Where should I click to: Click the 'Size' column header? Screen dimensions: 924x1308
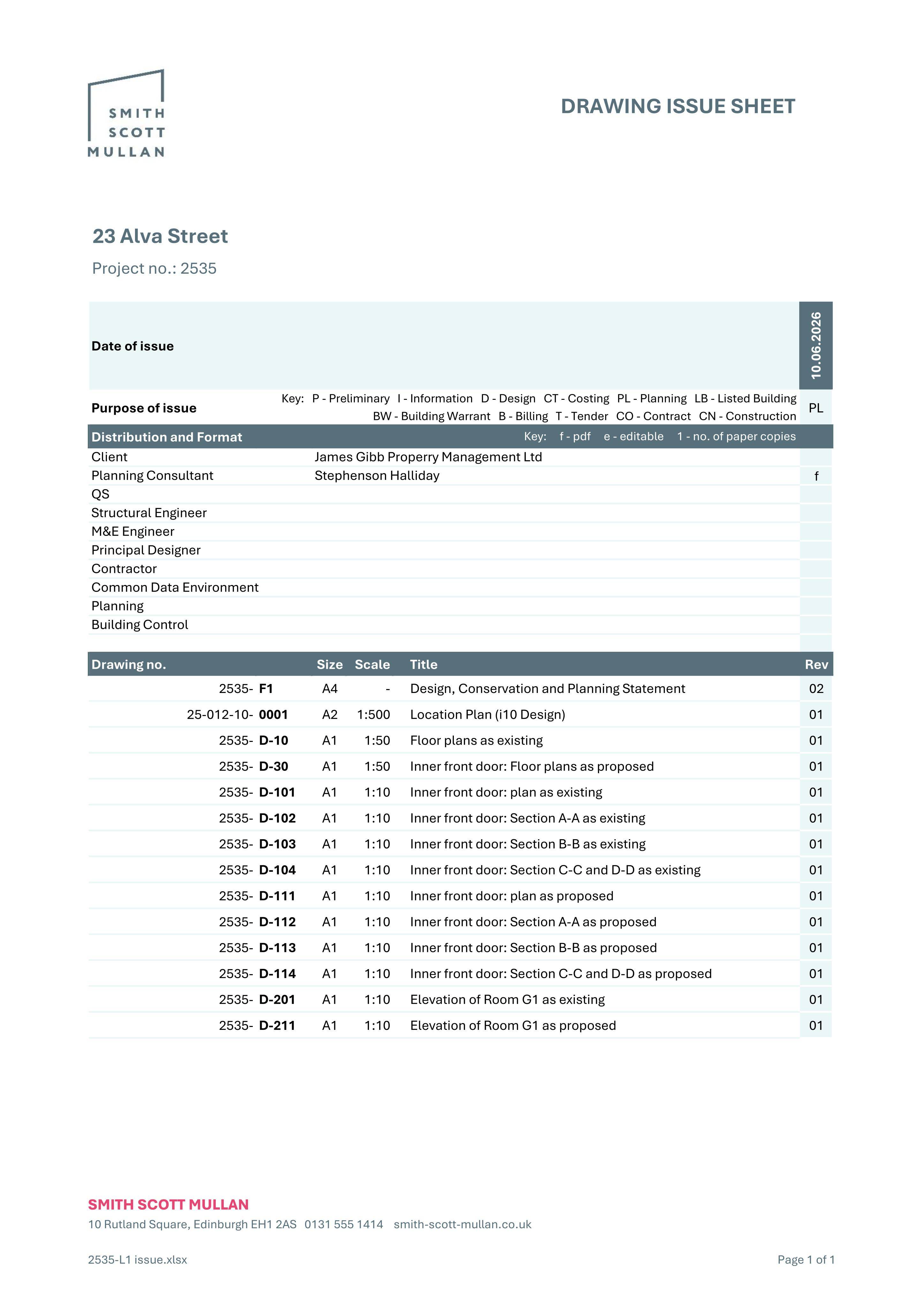coord(330,665)
